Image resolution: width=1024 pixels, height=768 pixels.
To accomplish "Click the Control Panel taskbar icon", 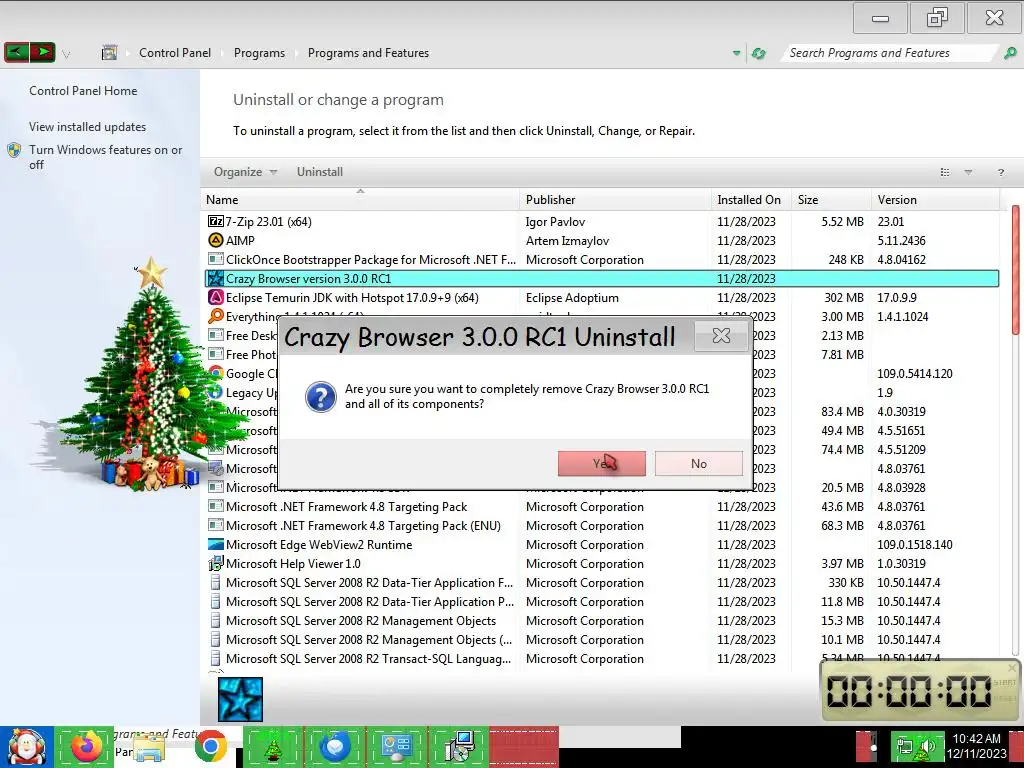I will tap(396, 748).
